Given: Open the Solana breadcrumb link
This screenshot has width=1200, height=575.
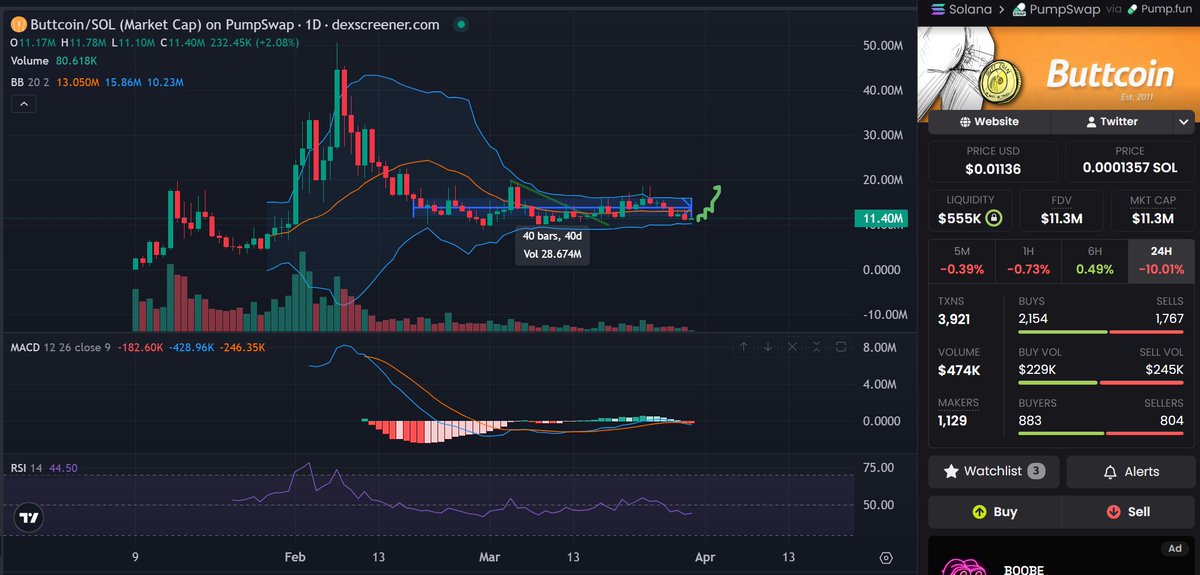Looking at the screenshot, I should point(971,9).
